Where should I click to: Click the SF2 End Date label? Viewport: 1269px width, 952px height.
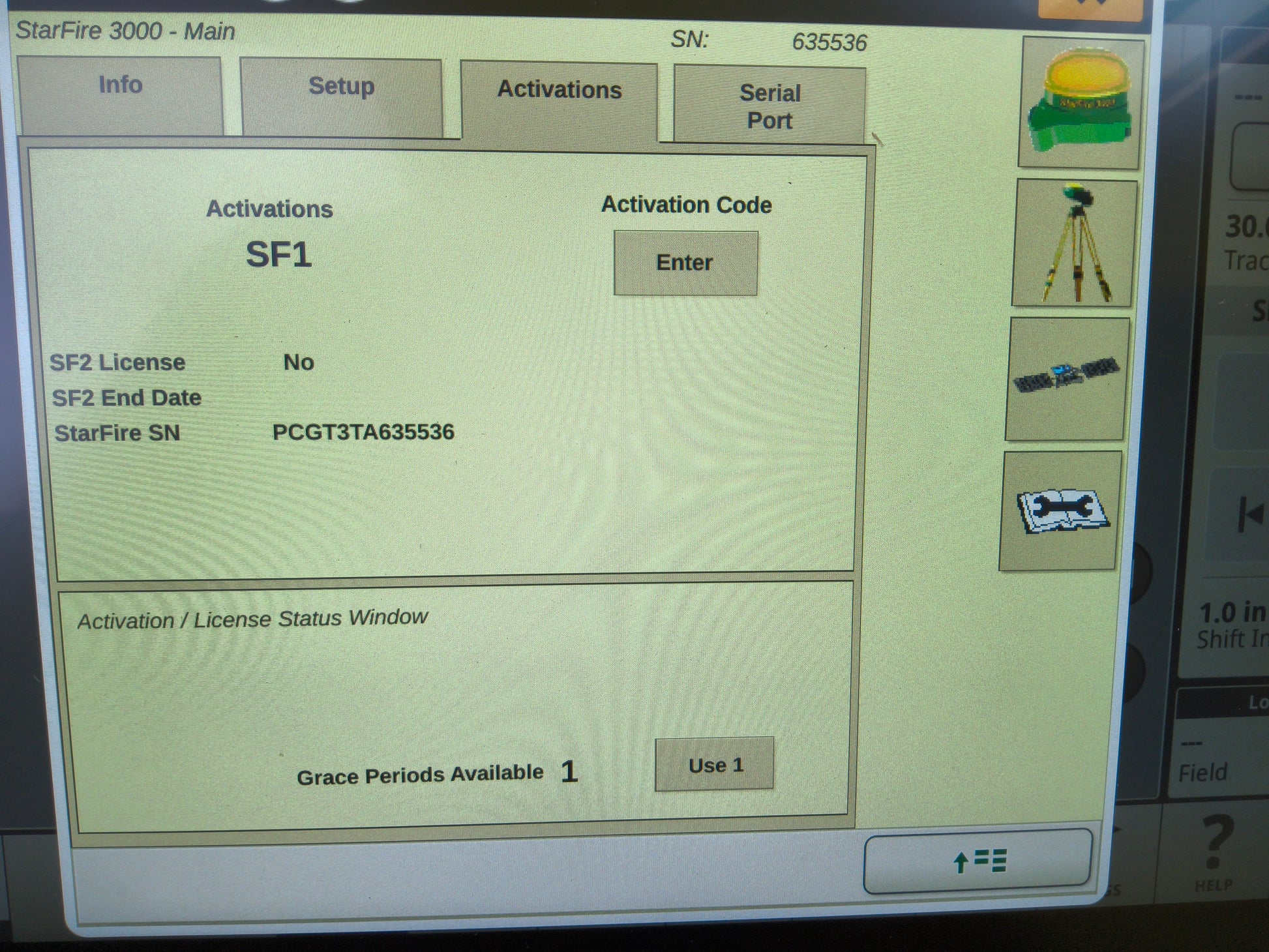coord(127,398)
